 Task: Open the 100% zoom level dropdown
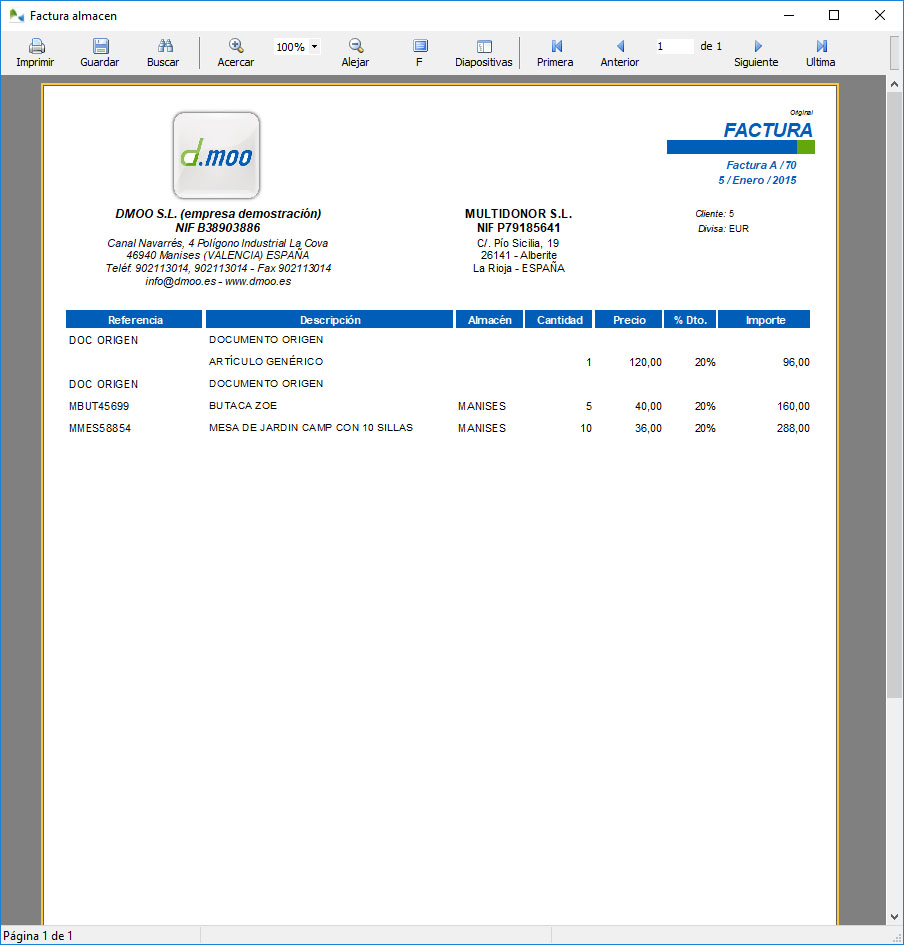(x=296, y=46)
